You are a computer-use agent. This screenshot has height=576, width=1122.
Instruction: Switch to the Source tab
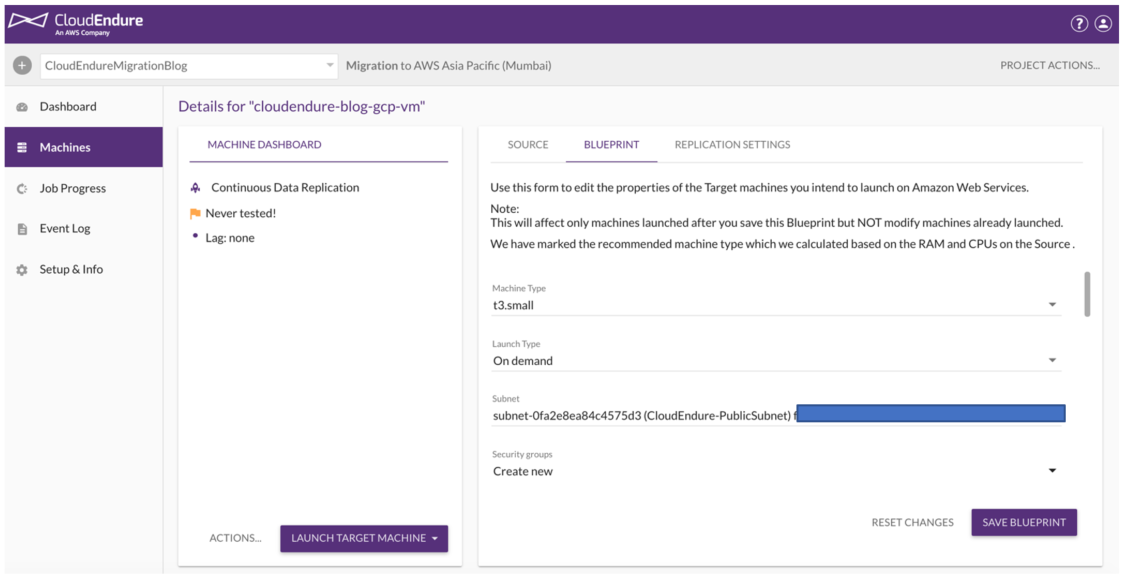[x=528, y=144]
